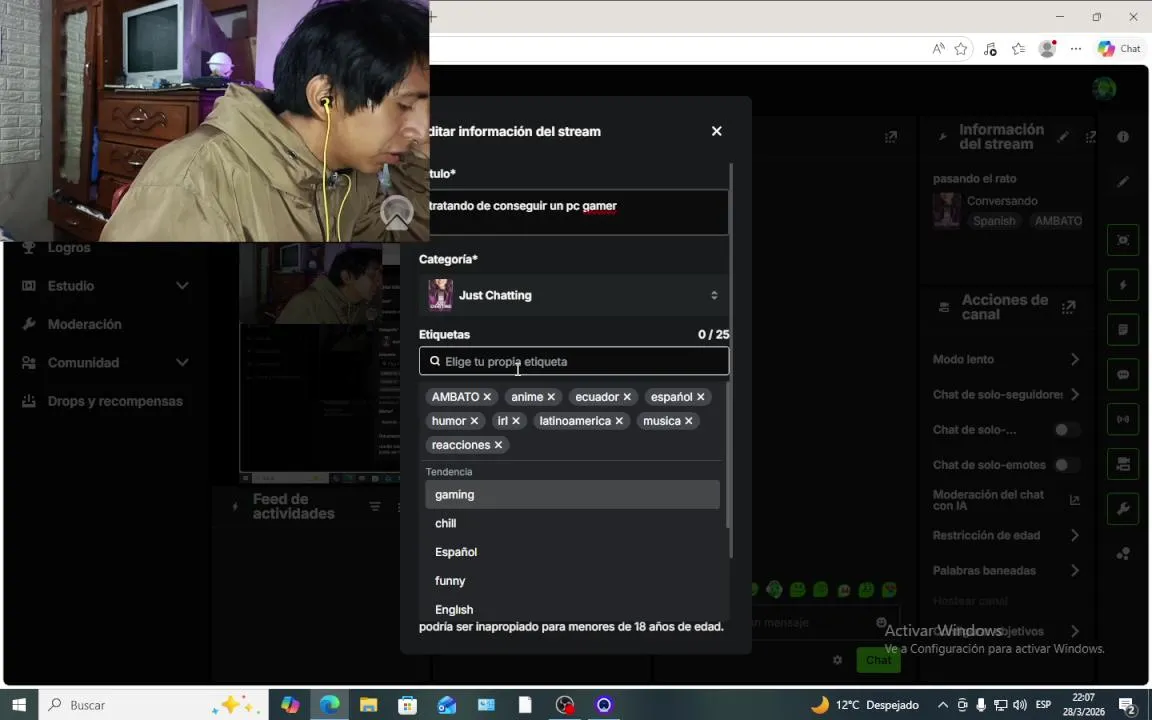The height and width of the screenshot is (720, 1152).
Task: Edit the stream title text field
Action: tap(578, 212)
